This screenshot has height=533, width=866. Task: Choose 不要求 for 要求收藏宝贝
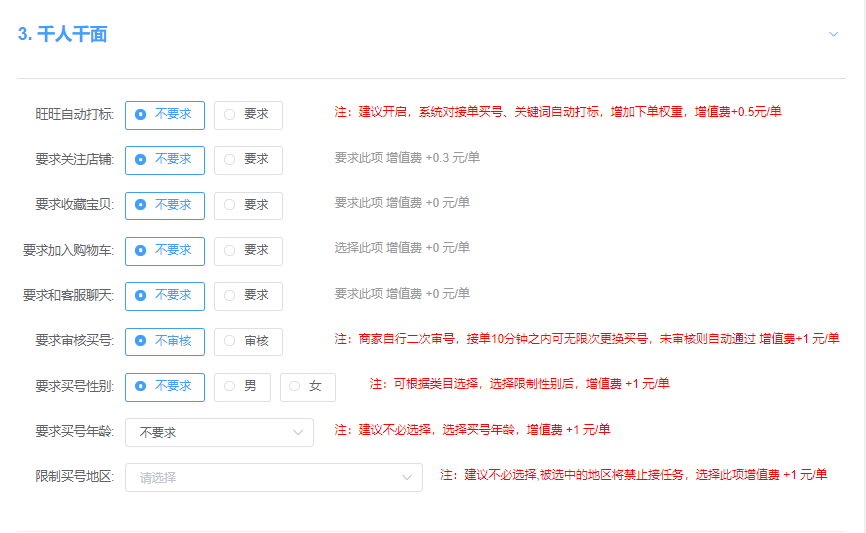[x=165, y=205]
